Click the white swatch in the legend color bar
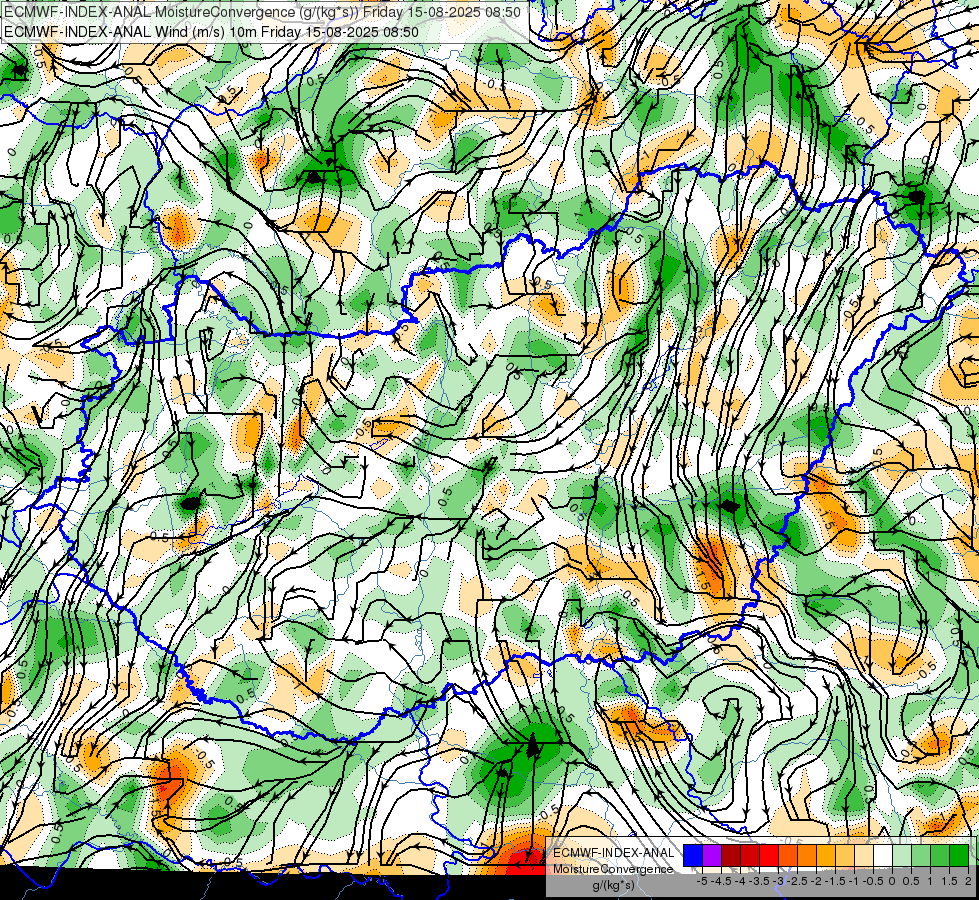 [883, 855]
